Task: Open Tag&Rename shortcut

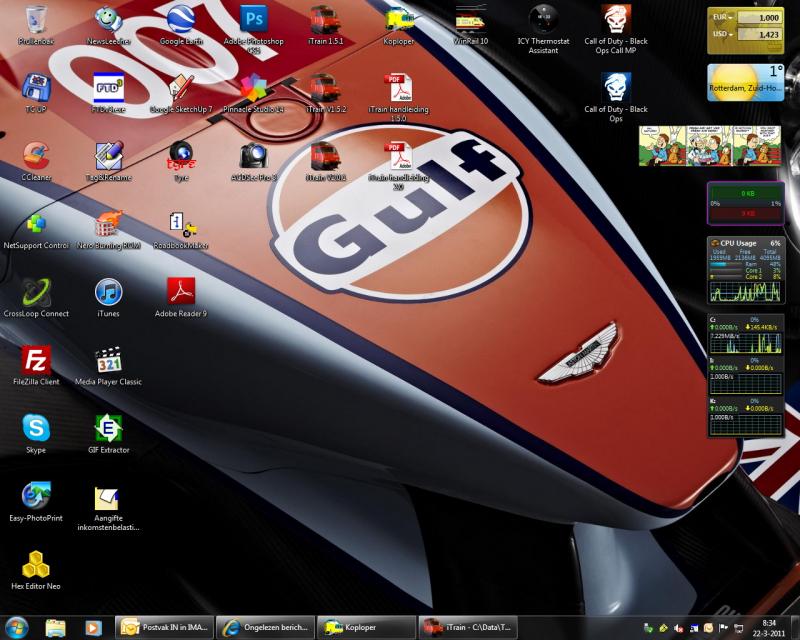Action: click(x=108, y=161)
